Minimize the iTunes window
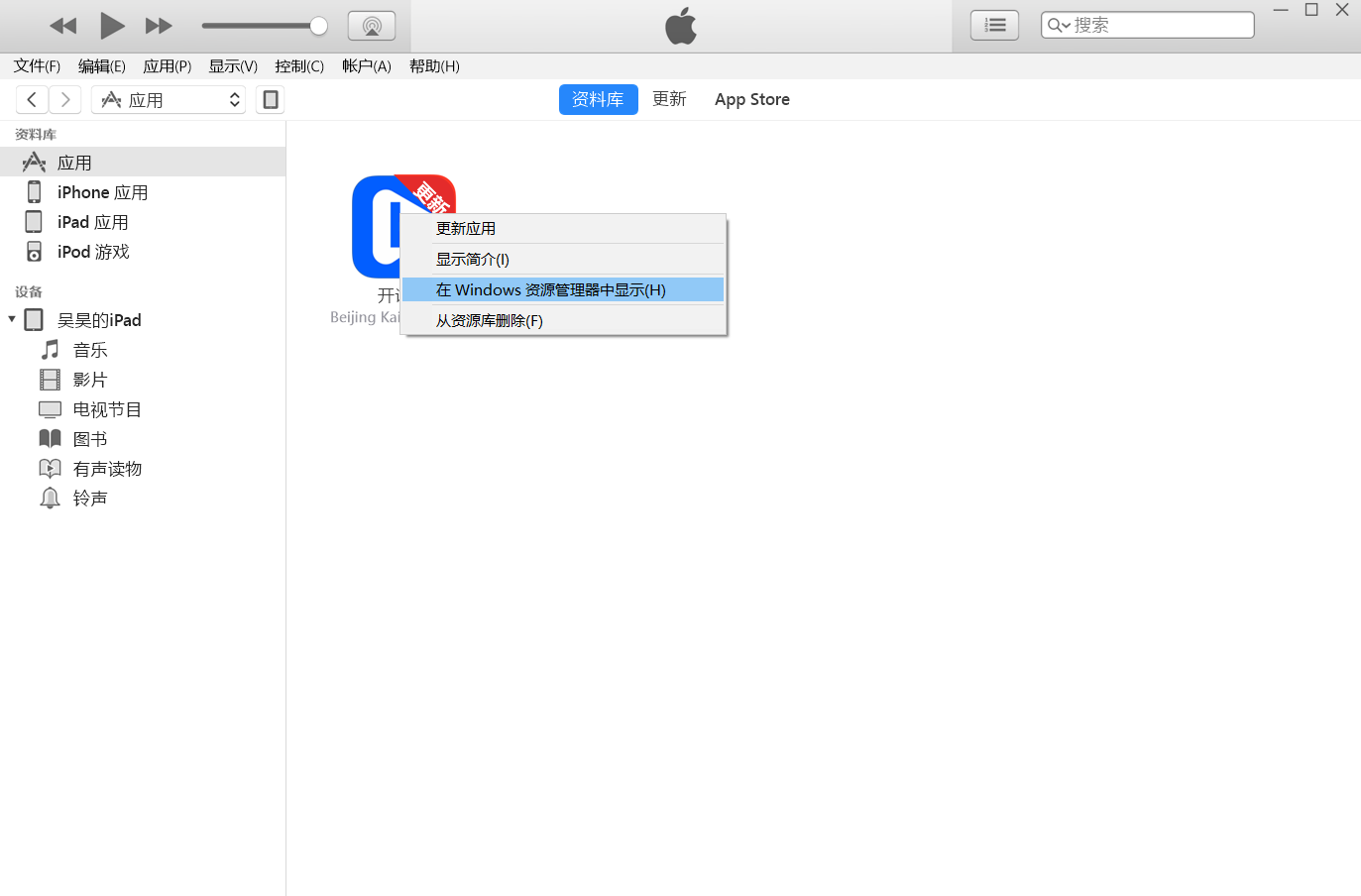The width and height of the screenshot is (1361, 896). click(1281, 10)
